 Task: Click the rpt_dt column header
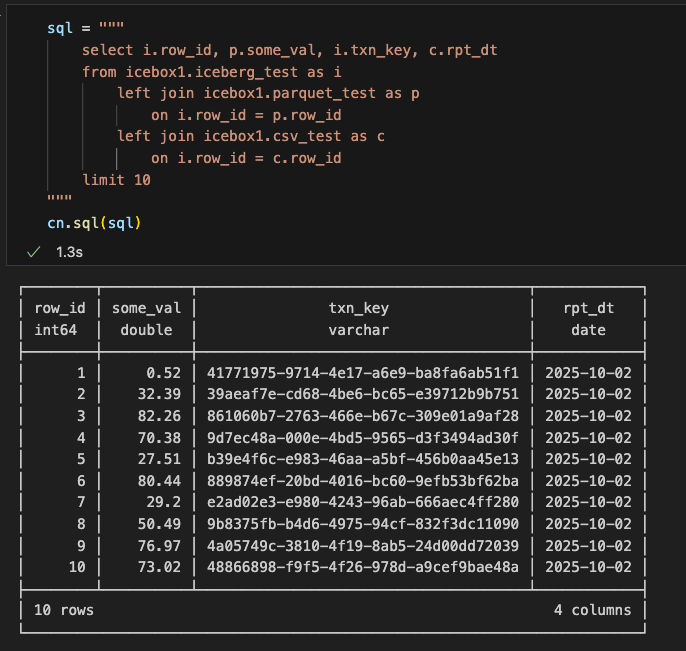588,308
